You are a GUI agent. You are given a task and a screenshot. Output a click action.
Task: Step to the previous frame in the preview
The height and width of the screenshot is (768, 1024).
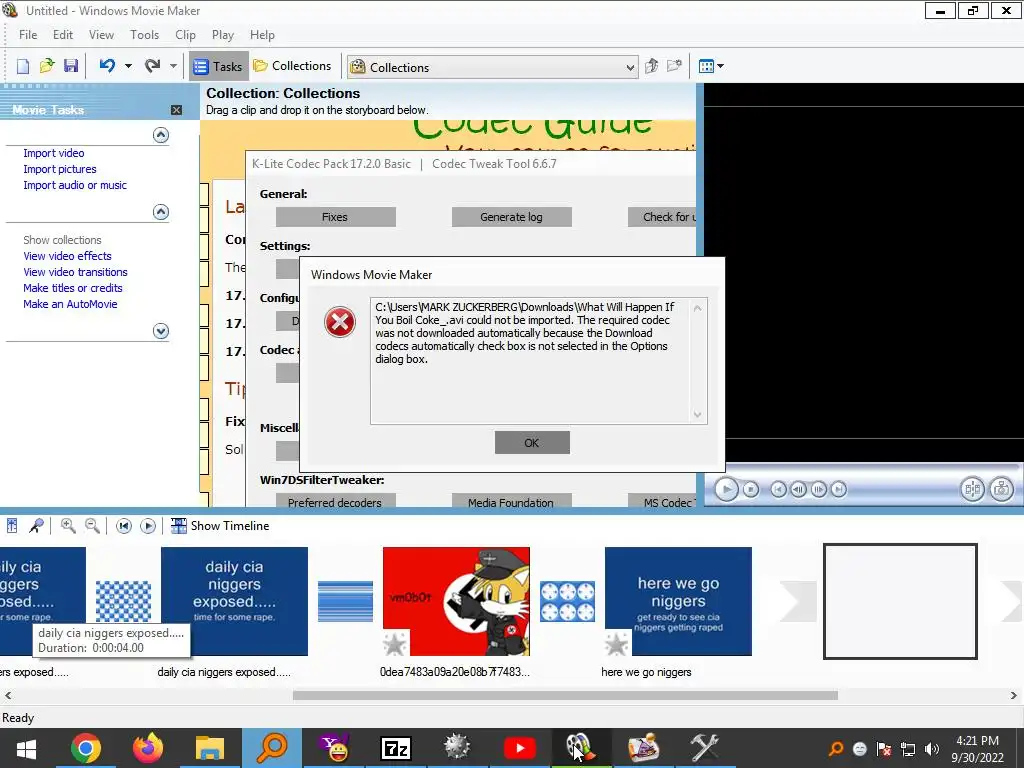(x=798, y=489)
